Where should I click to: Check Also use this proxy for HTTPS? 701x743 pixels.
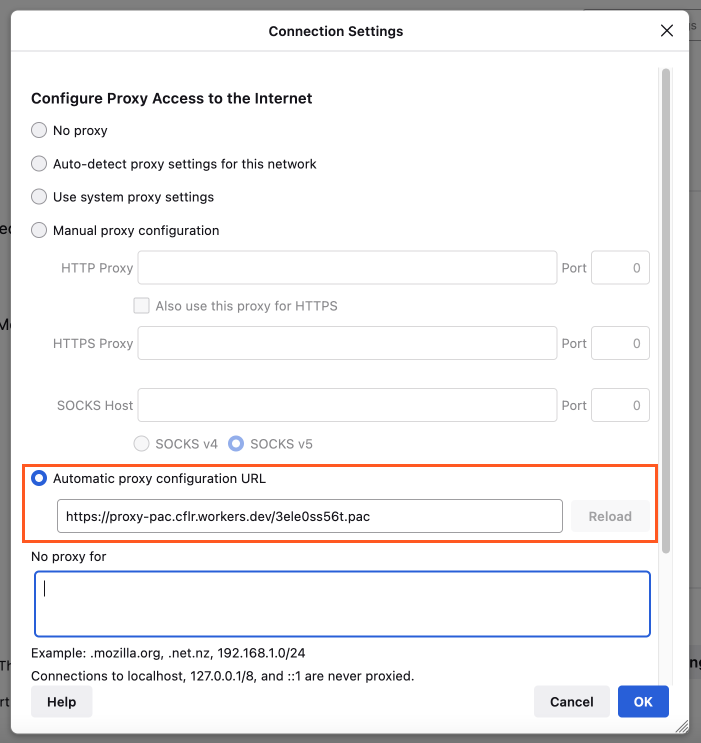point(142,306)
